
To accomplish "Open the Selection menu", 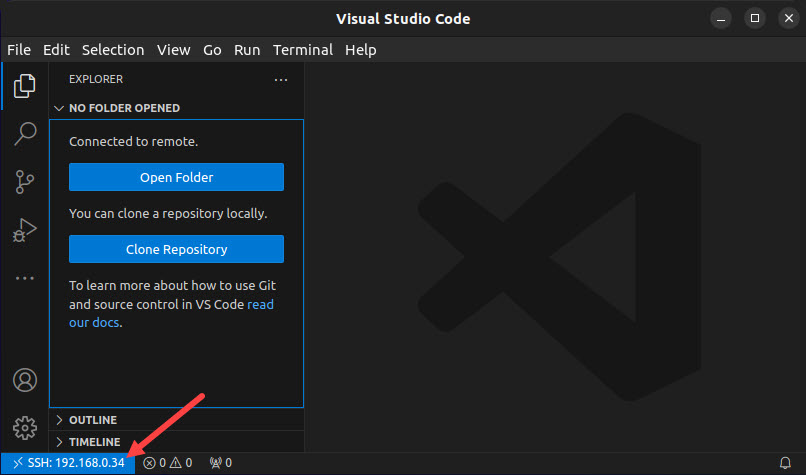I will pyautogui.click(x=113, y=50).
